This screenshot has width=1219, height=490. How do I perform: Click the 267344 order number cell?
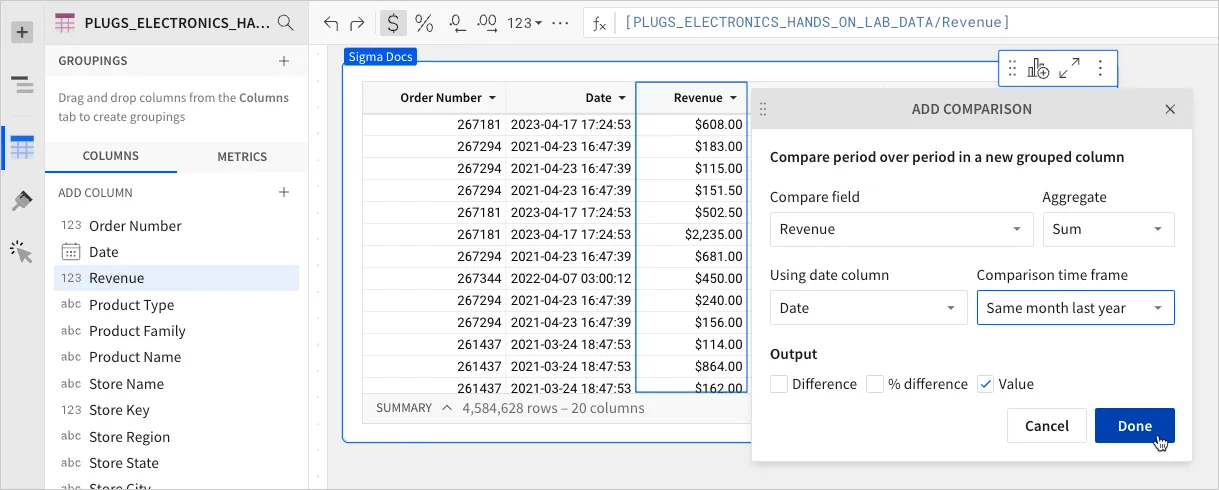(434, 278)
